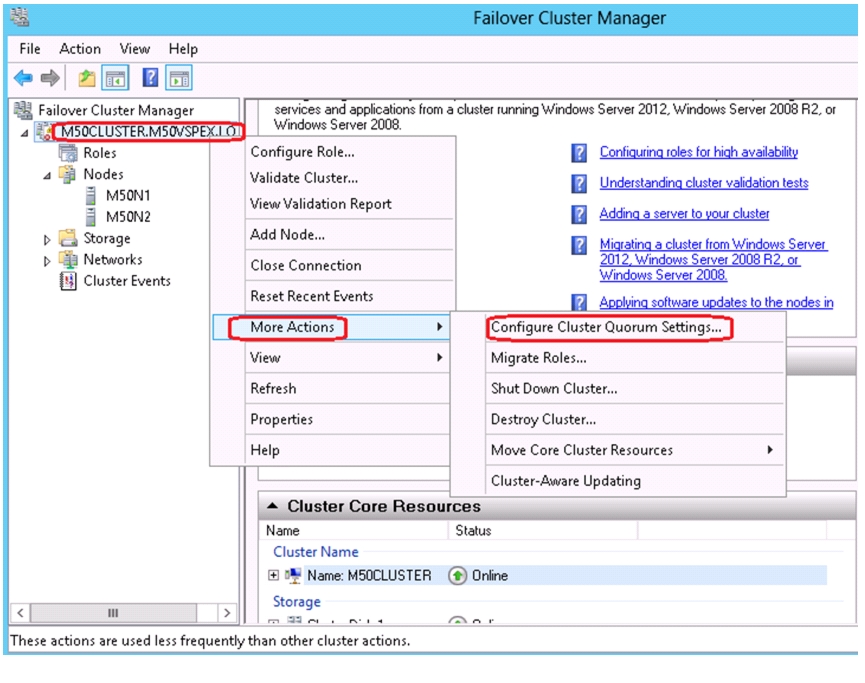
Task: Click the left arrow of tree pane scrollbar
Action: (20, 613)
